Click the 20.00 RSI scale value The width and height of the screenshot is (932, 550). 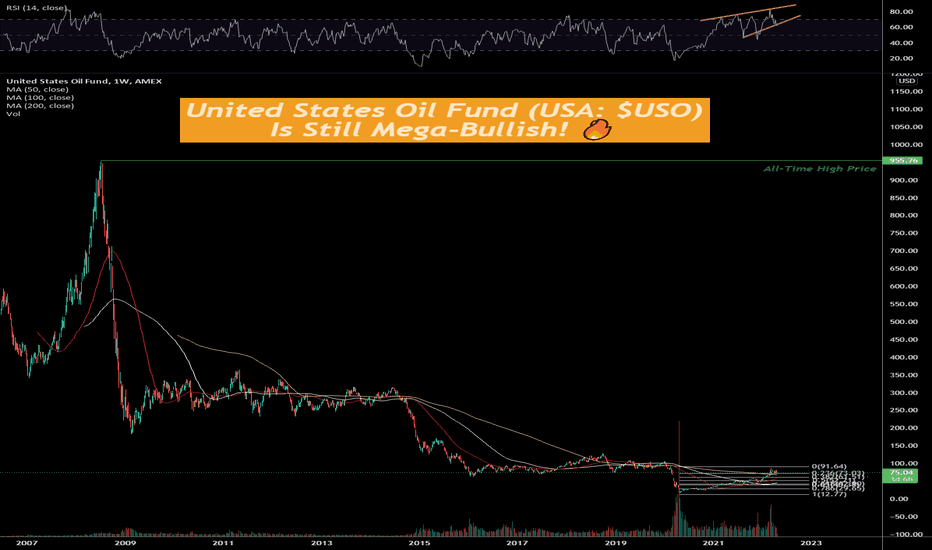coord(901,58)
